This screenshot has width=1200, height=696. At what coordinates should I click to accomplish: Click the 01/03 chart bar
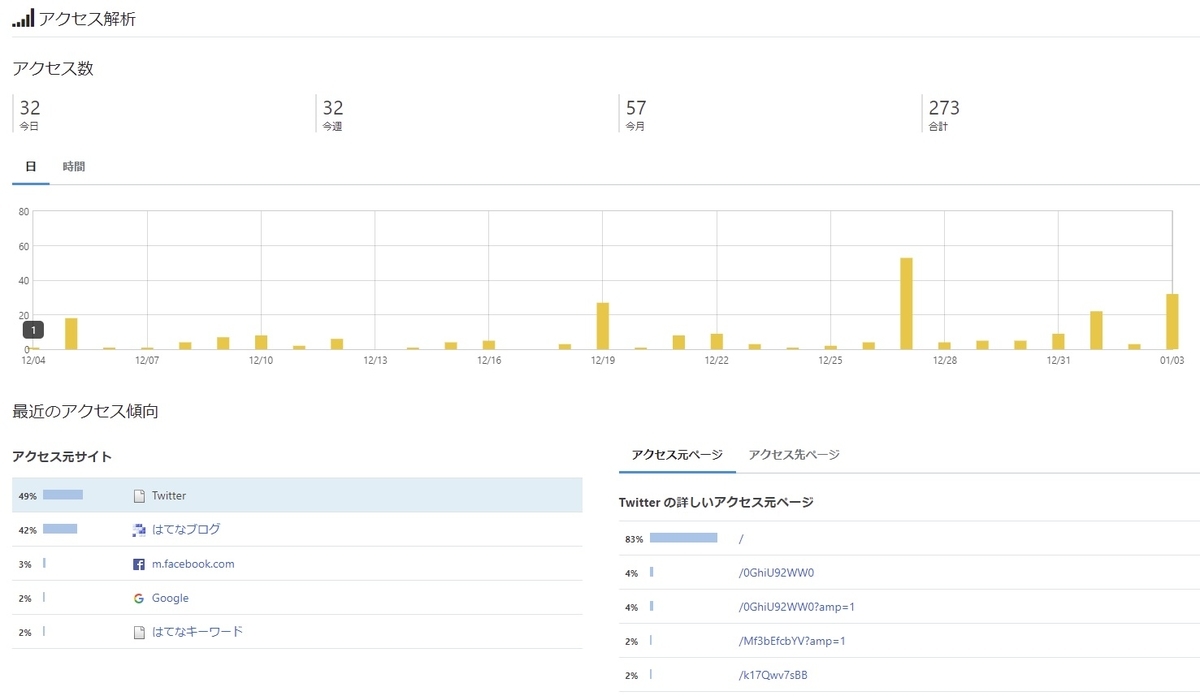[x=1172, y=321]
